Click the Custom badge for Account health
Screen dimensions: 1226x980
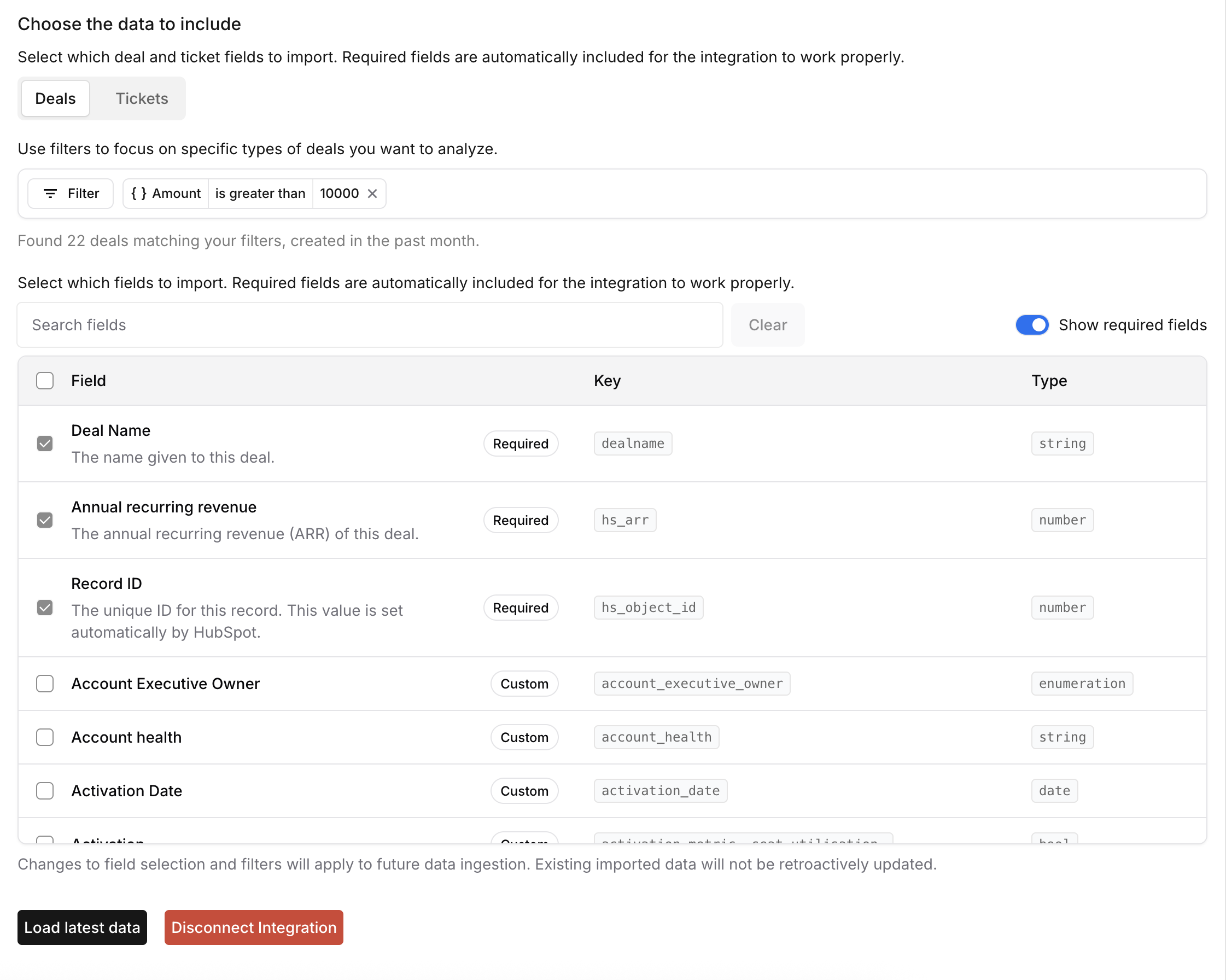coord(524,737)
